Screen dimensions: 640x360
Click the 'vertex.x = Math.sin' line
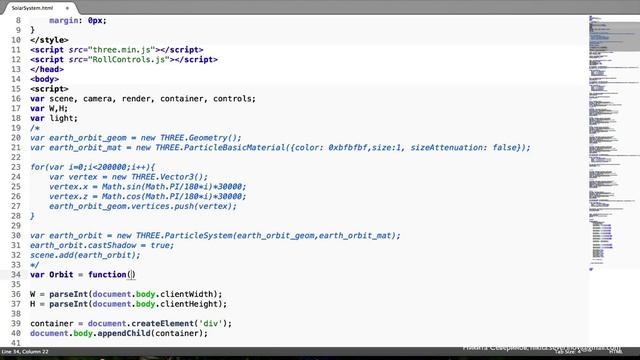click(148, 187)
